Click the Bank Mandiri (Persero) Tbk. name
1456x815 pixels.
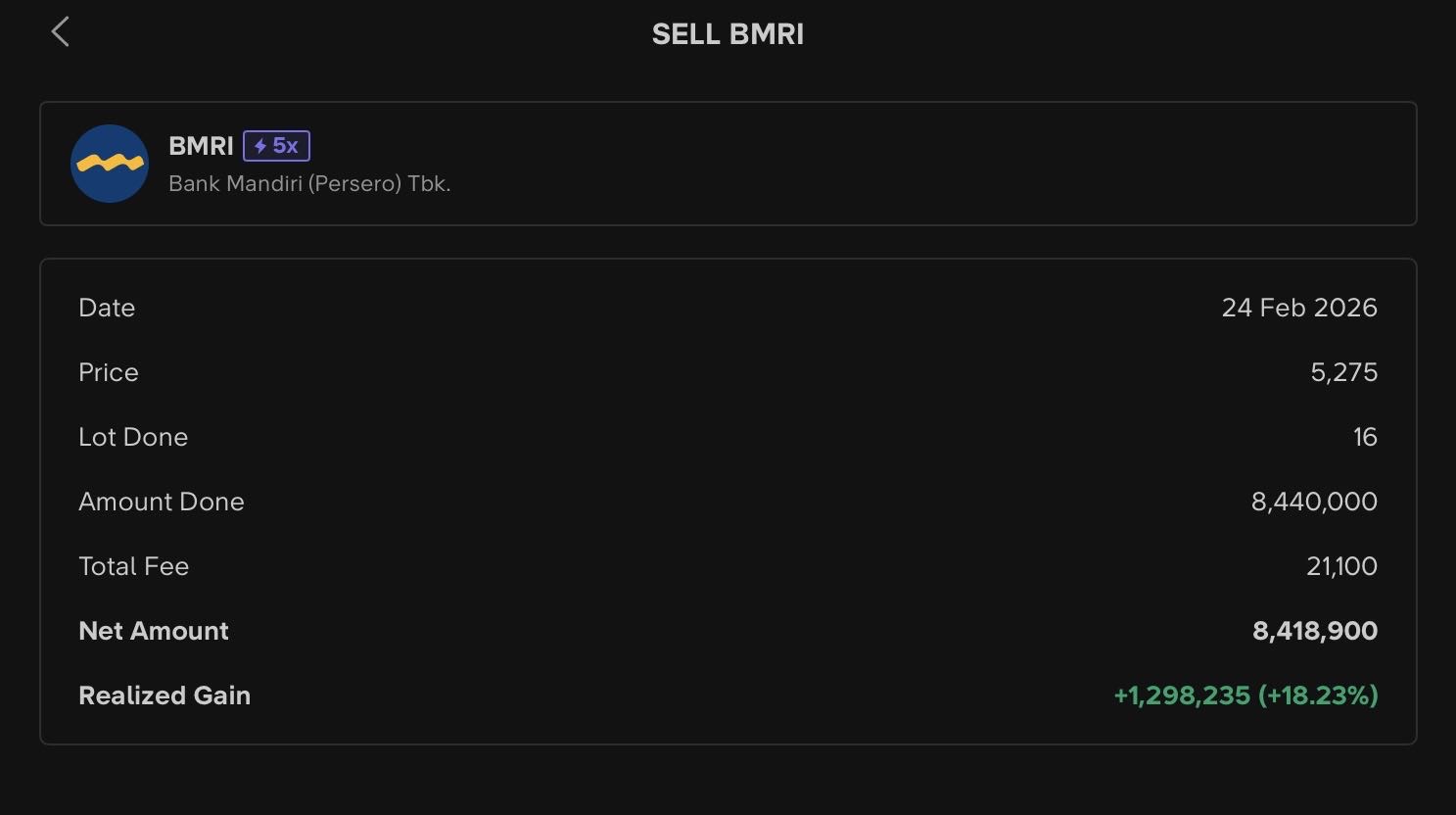(309, 183)
